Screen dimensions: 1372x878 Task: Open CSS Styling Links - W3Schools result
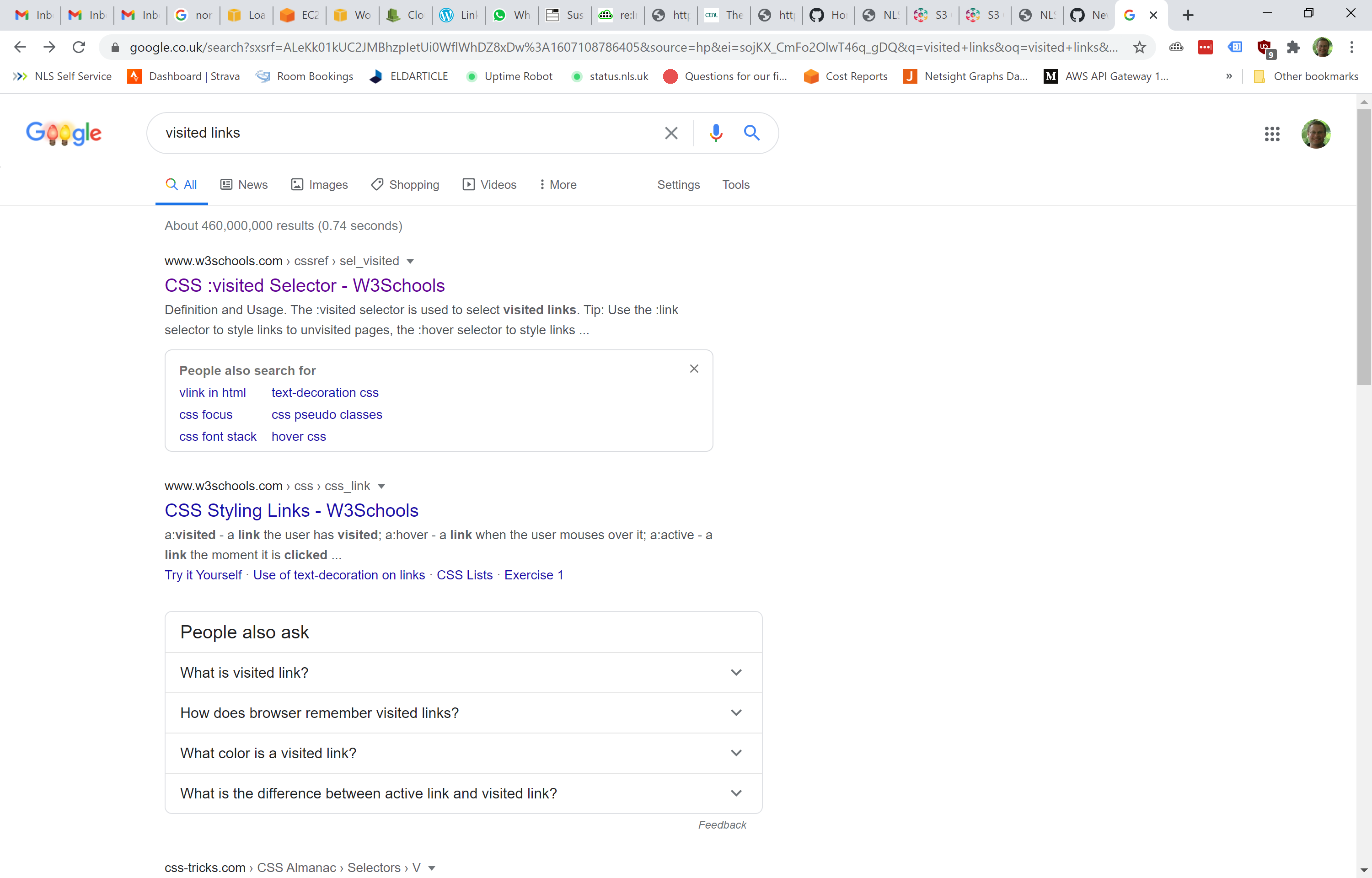coord(291,511)
